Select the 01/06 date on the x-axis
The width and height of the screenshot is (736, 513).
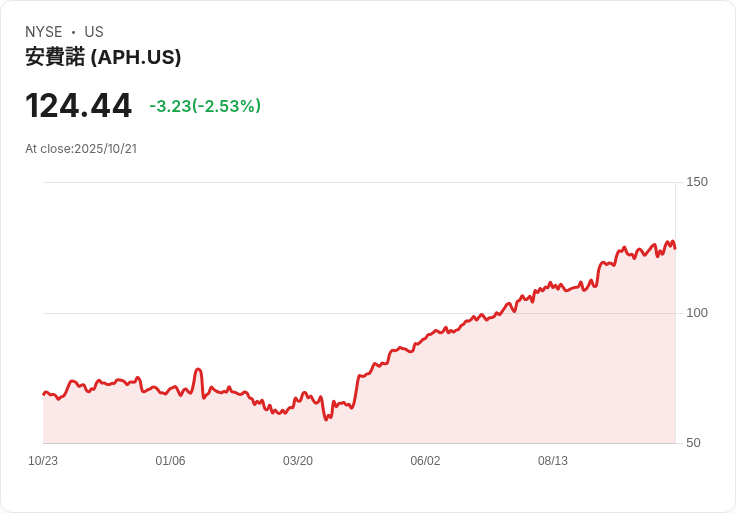pyautogui.click(x=170, y=461)
